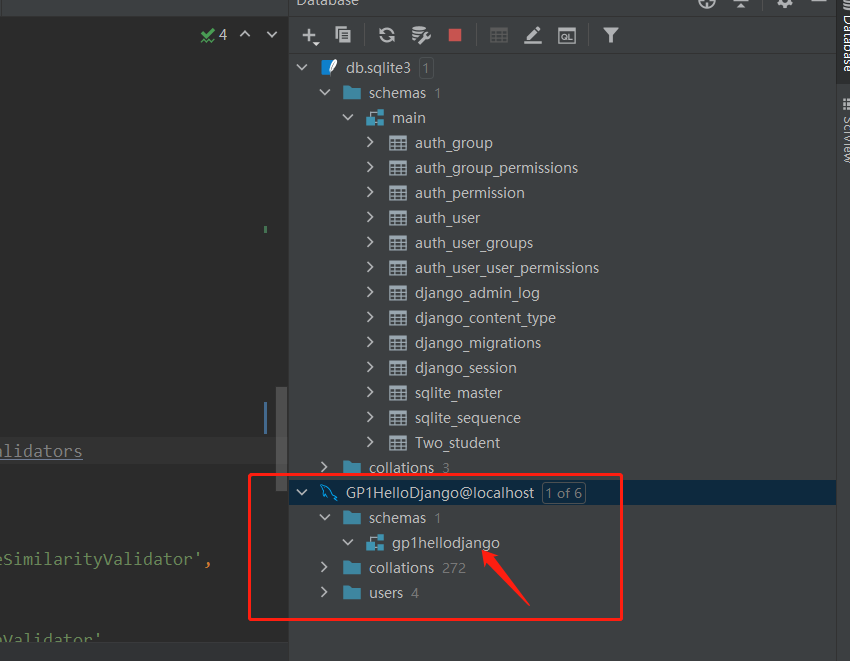Select the django_admin_log table
Image resolution: width=850 pixels, height=661 pixels.
click(477, 293)
